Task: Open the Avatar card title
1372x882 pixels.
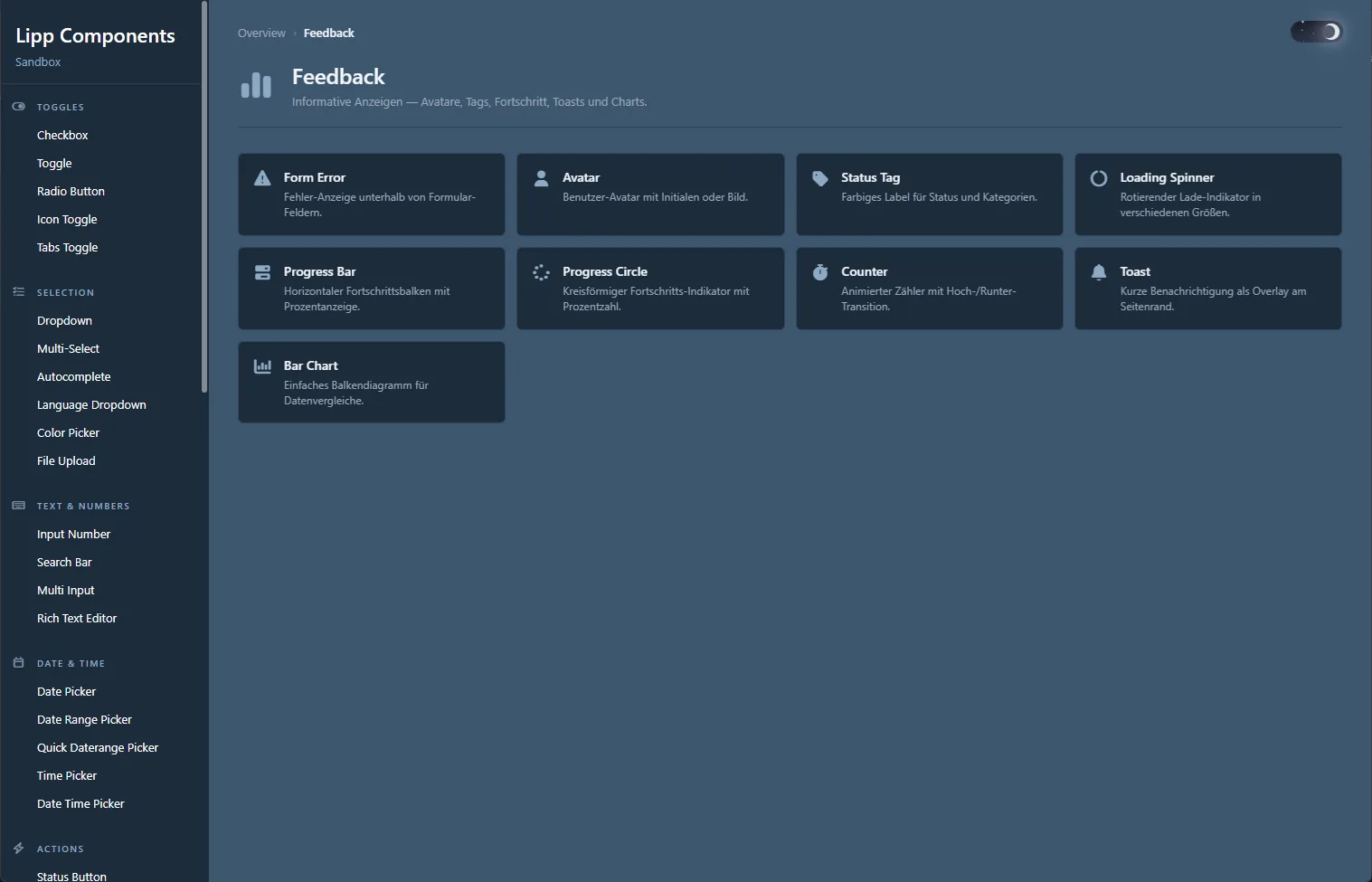Action: click(x=581, y=177)
